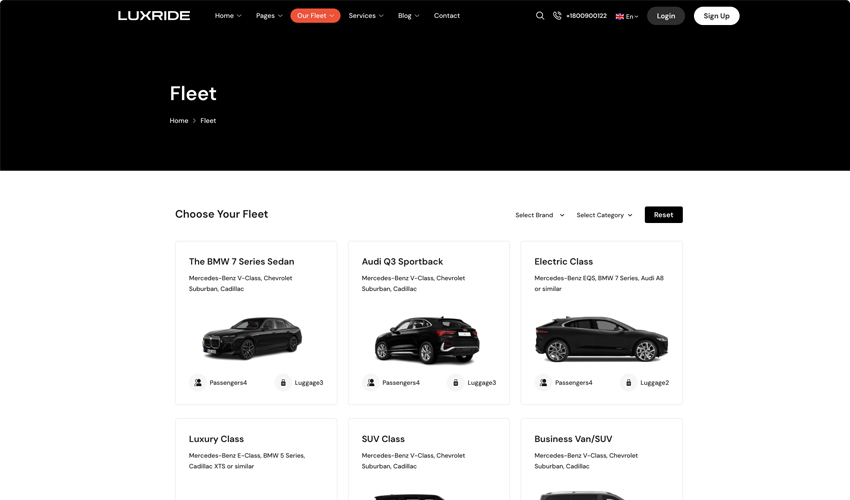Open the Our Fleet menu
The image size is (850, 500).
pyautogui.click(x=315, y=16)
